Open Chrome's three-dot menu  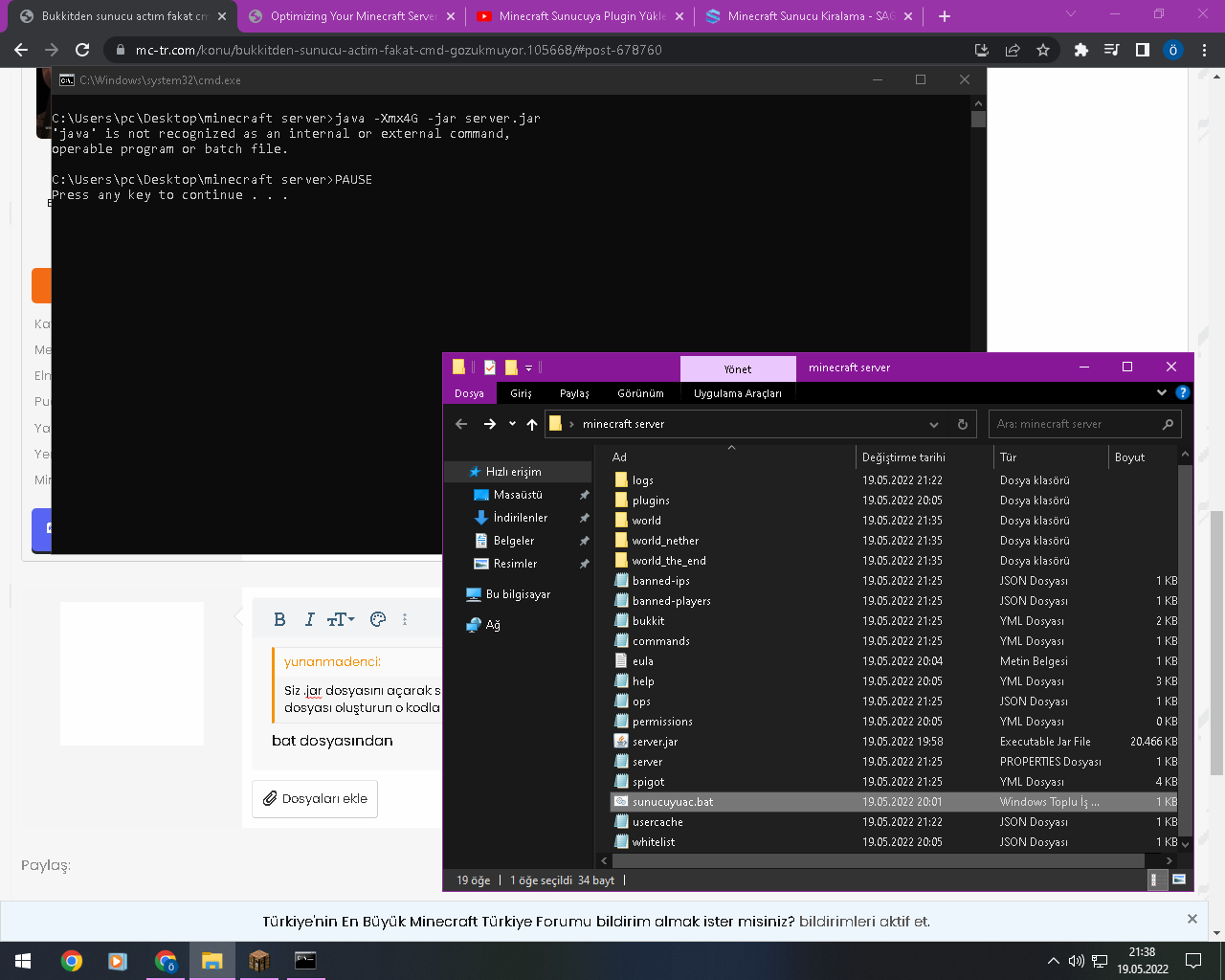click(1205, 50)
